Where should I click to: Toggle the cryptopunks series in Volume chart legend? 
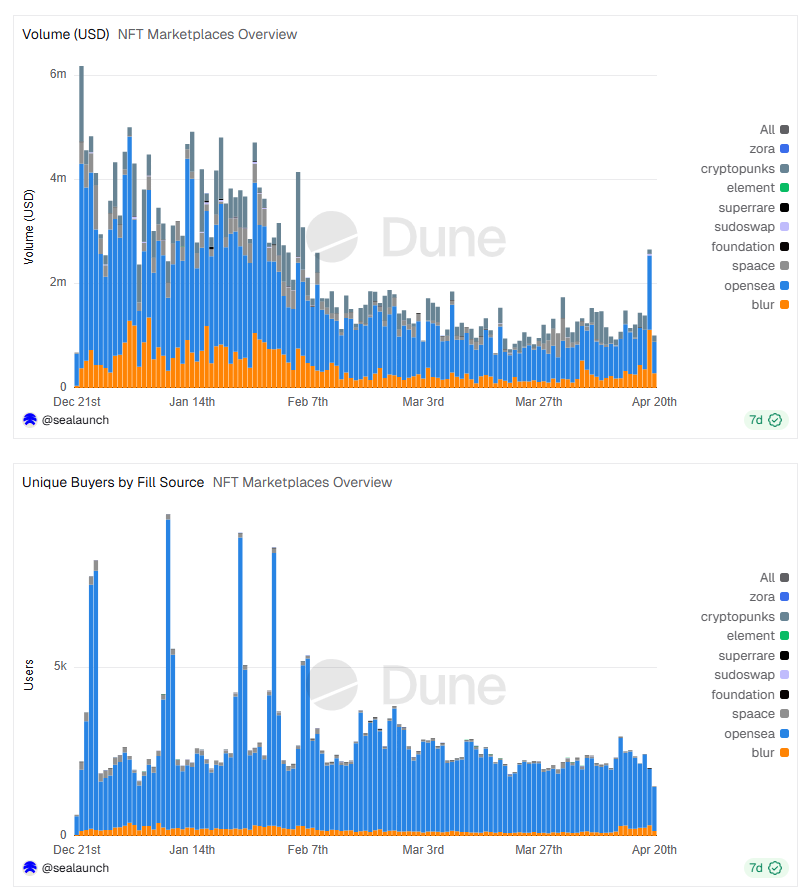(737, 168)
